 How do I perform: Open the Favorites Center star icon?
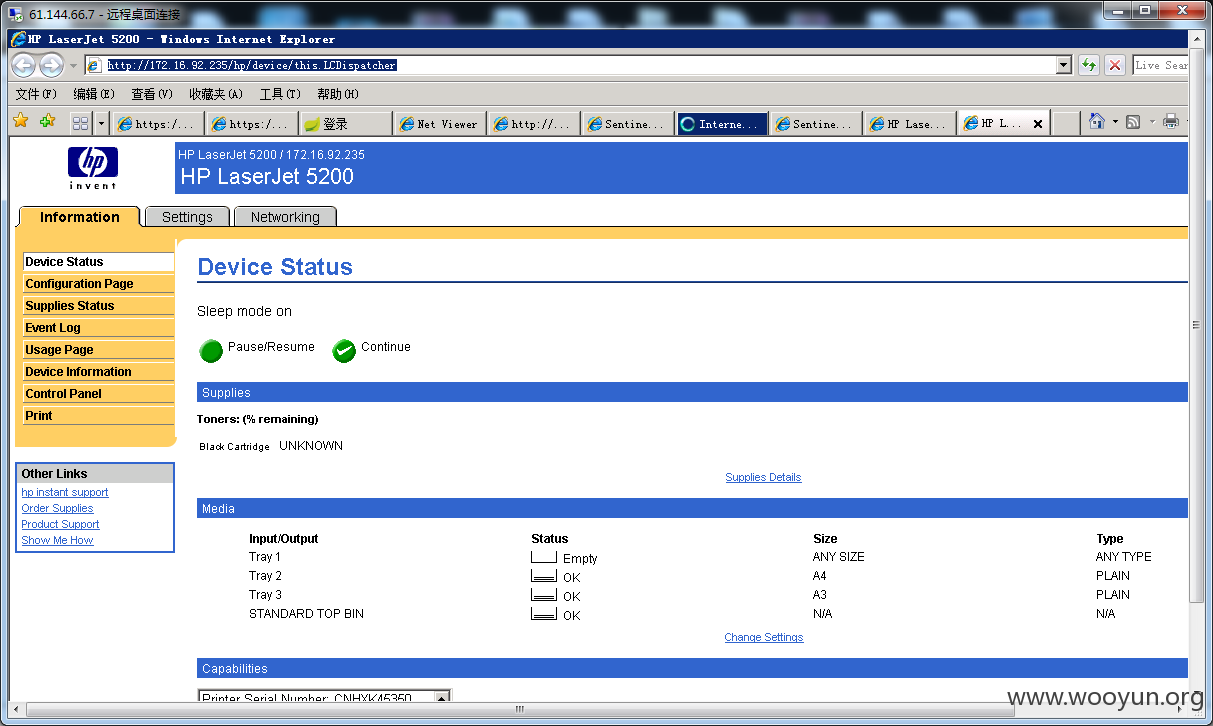point(20,121)
